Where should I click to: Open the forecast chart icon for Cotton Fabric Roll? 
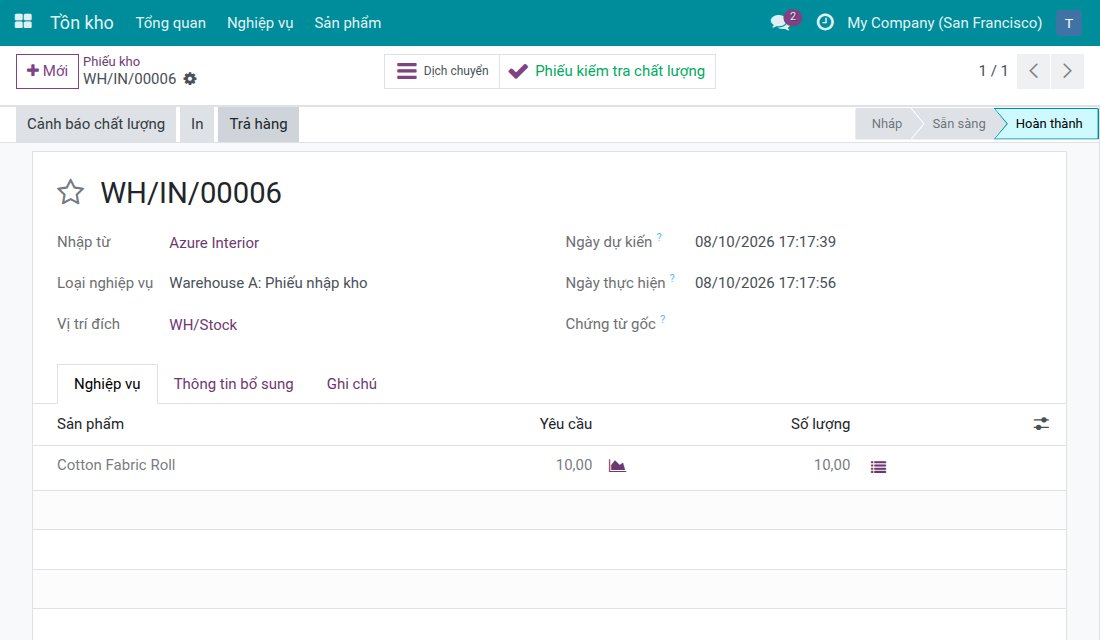click(x=617, y=466)
